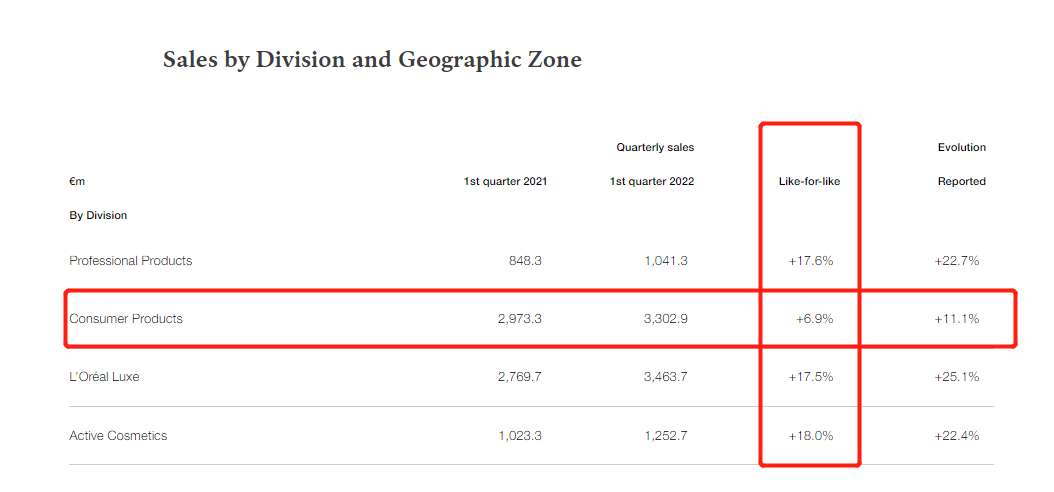This screenshot has width=1054, height=492.
Task: Click the 1st quarter 2021 header
Action: [505, 181]
